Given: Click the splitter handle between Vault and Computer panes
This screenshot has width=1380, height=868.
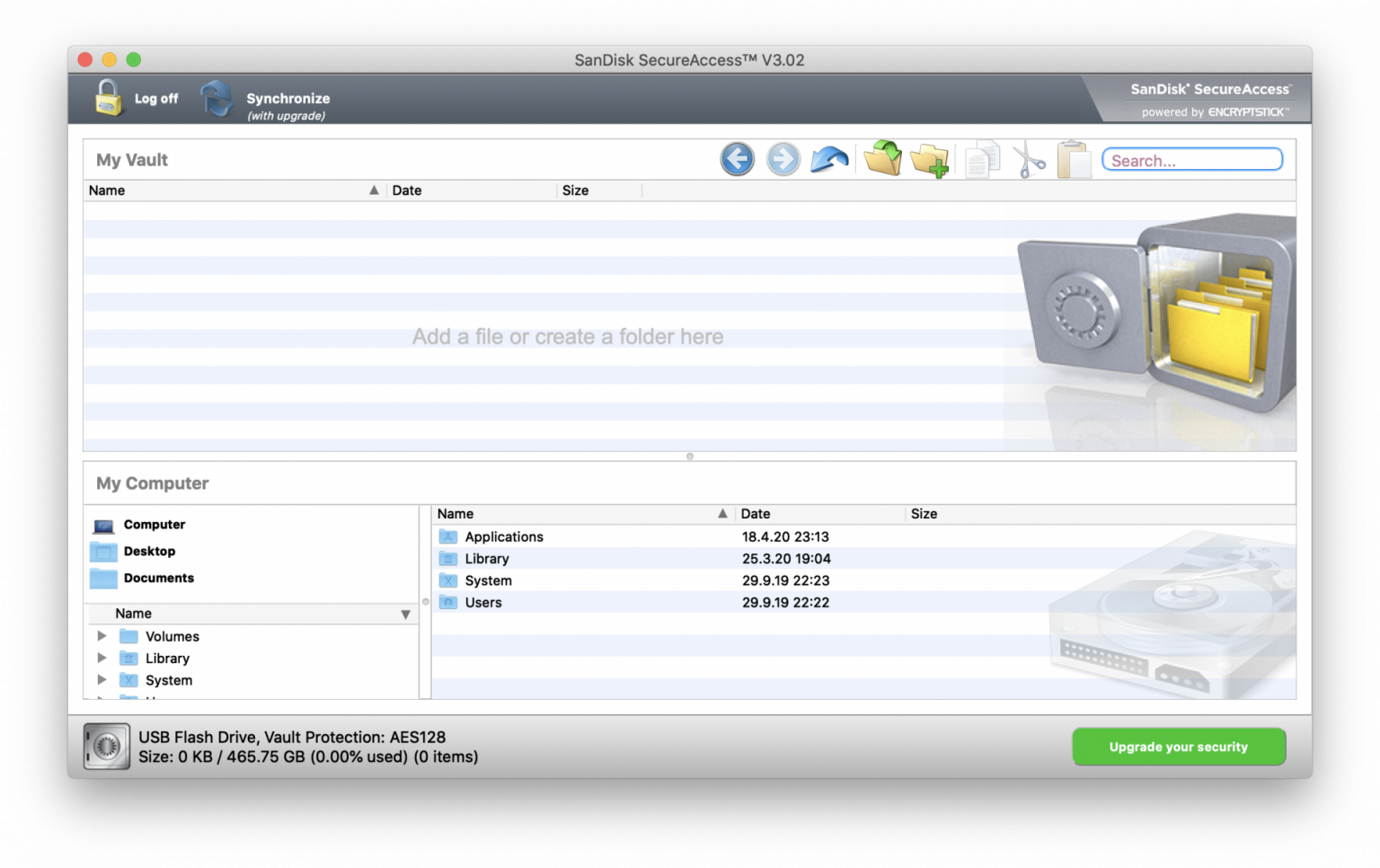Looking at the screenshot, I should point(690,456).
